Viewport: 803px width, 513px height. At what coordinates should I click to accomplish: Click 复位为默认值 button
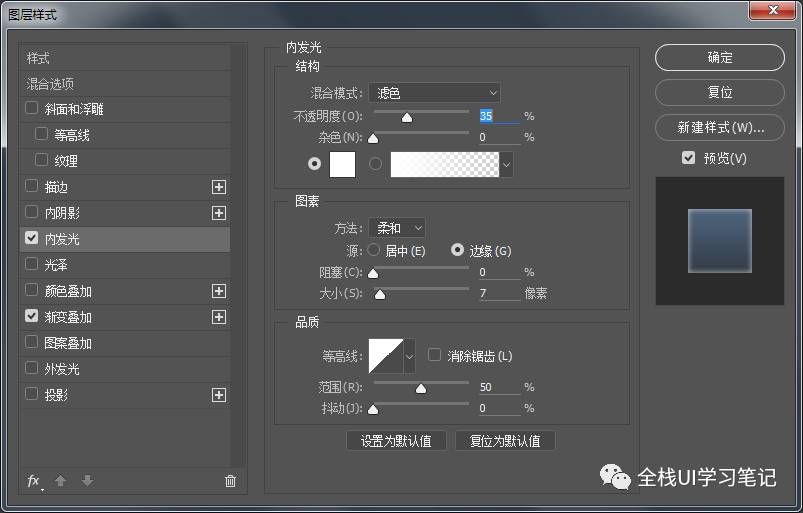505,441
